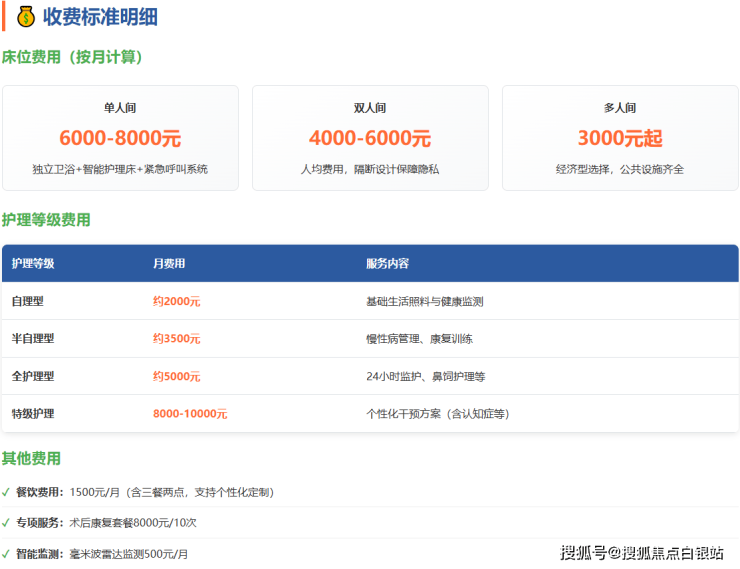Image resolution: width=740 pixels, height=569 pixels.
Task: Select the 单人间 pricing card
Action: (x=120, y=138)
